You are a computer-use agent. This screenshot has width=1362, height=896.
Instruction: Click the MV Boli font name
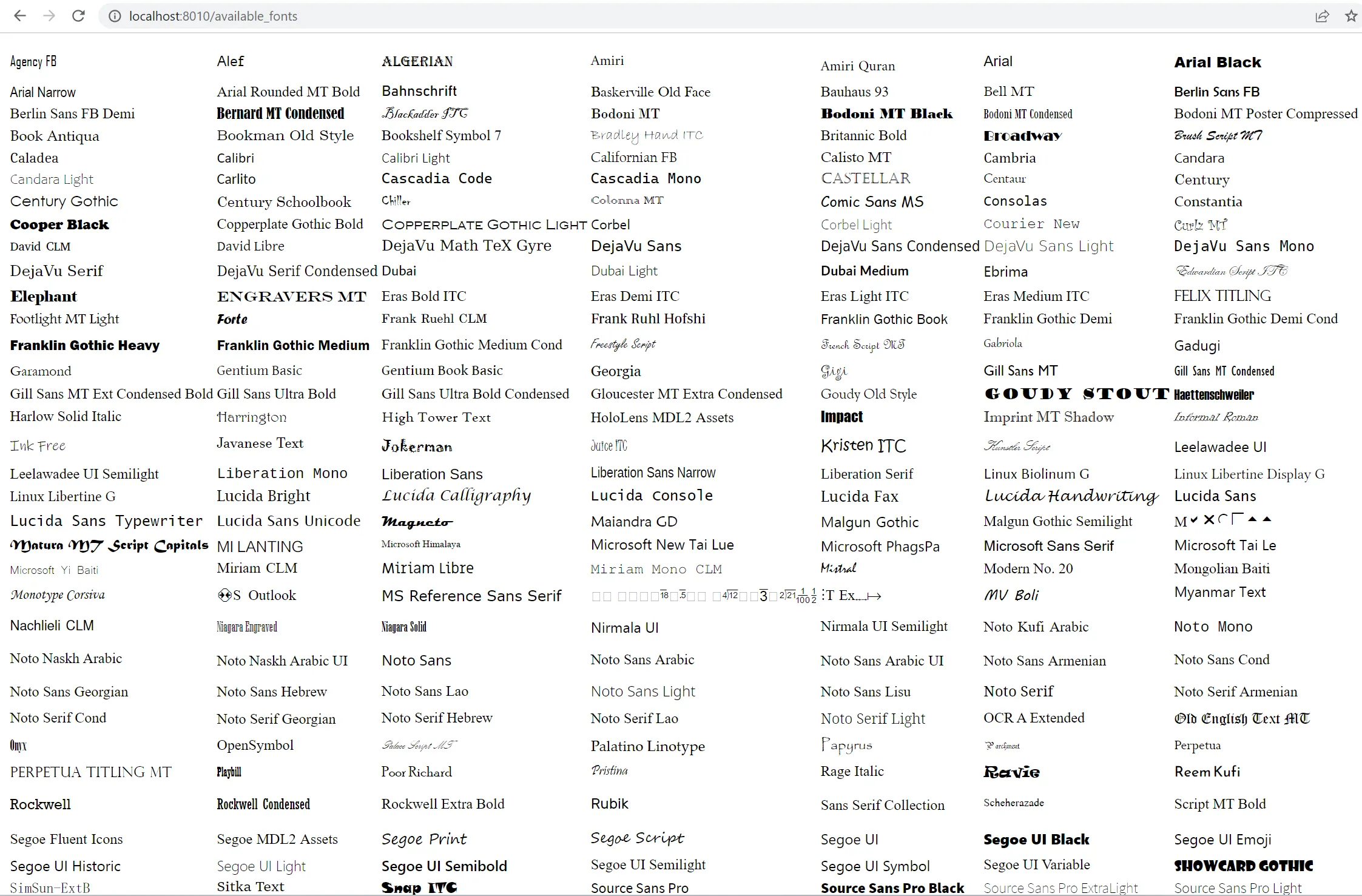pos(1011,595)
